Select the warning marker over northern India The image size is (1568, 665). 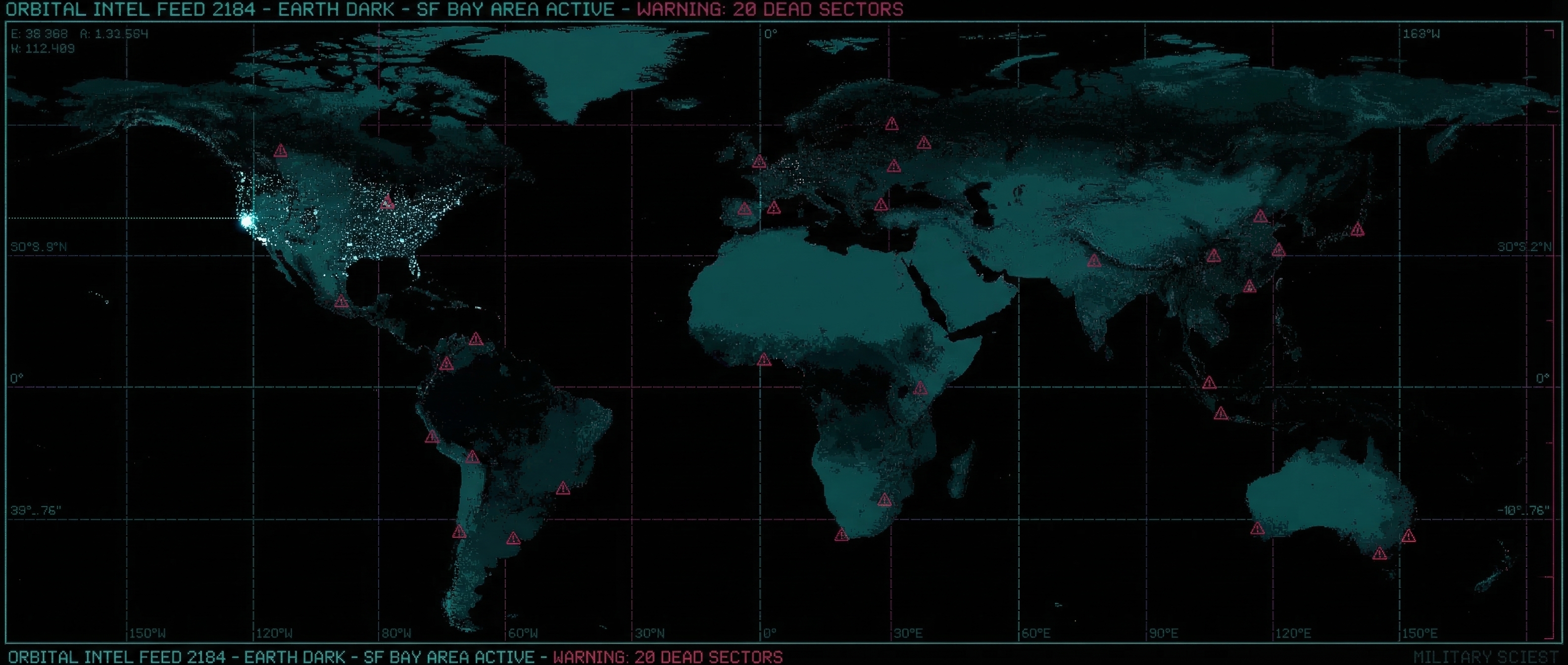(x=1094, y=261)
